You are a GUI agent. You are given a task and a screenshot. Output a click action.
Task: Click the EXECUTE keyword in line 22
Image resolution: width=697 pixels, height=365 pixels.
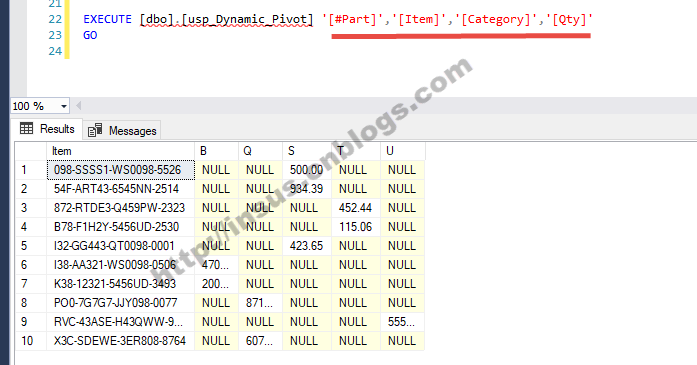point(107,20)
